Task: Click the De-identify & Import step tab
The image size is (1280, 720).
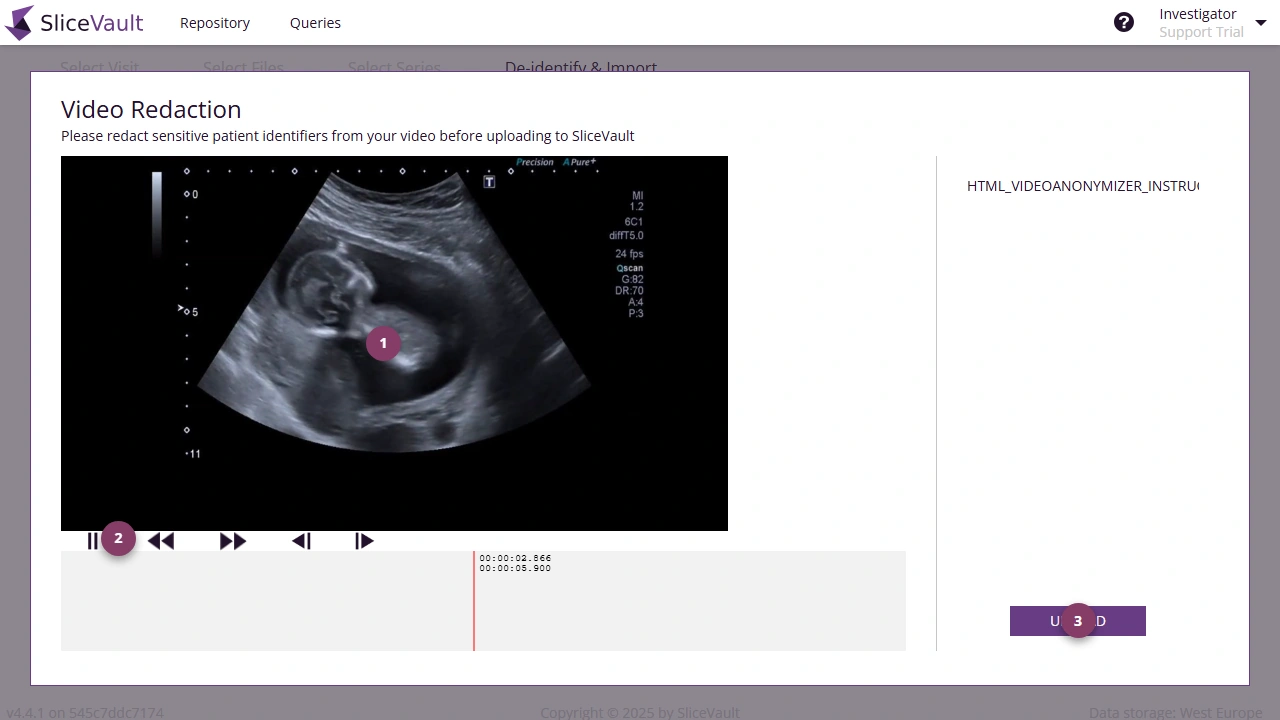Action: [x=581, y=68]
